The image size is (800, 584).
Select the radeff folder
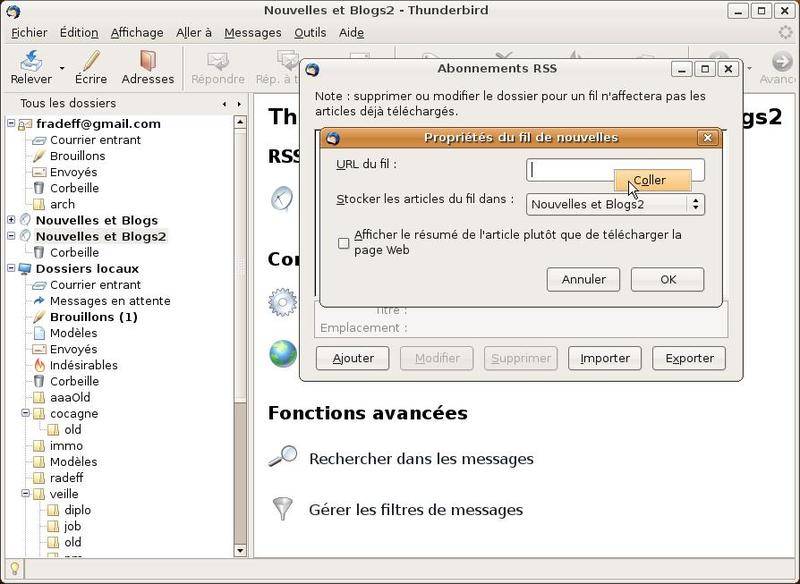click(66, 478)
